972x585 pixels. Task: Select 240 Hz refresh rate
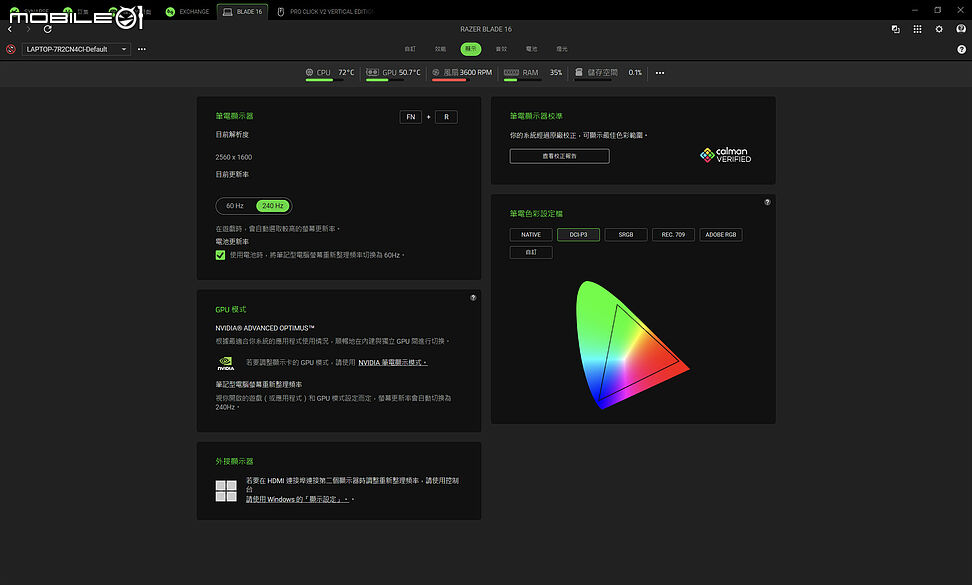click(273, 206)
